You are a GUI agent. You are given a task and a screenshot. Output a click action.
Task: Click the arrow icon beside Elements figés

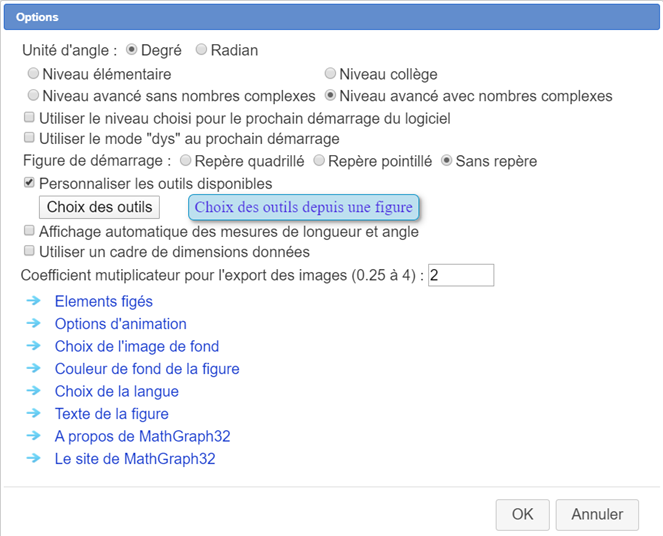[x=33, y=301]
